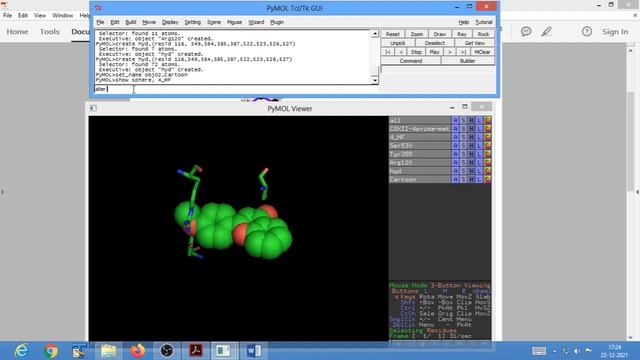Toggle the hyd object display
640x360 pixels.
[420, 171]
